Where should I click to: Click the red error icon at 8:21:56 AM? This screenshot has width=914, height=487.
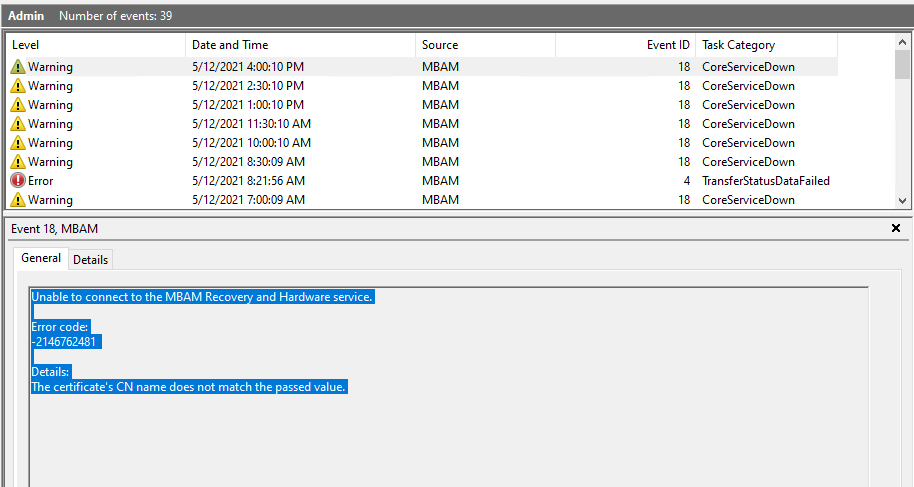pyautogui.click(x=18, y=180)
